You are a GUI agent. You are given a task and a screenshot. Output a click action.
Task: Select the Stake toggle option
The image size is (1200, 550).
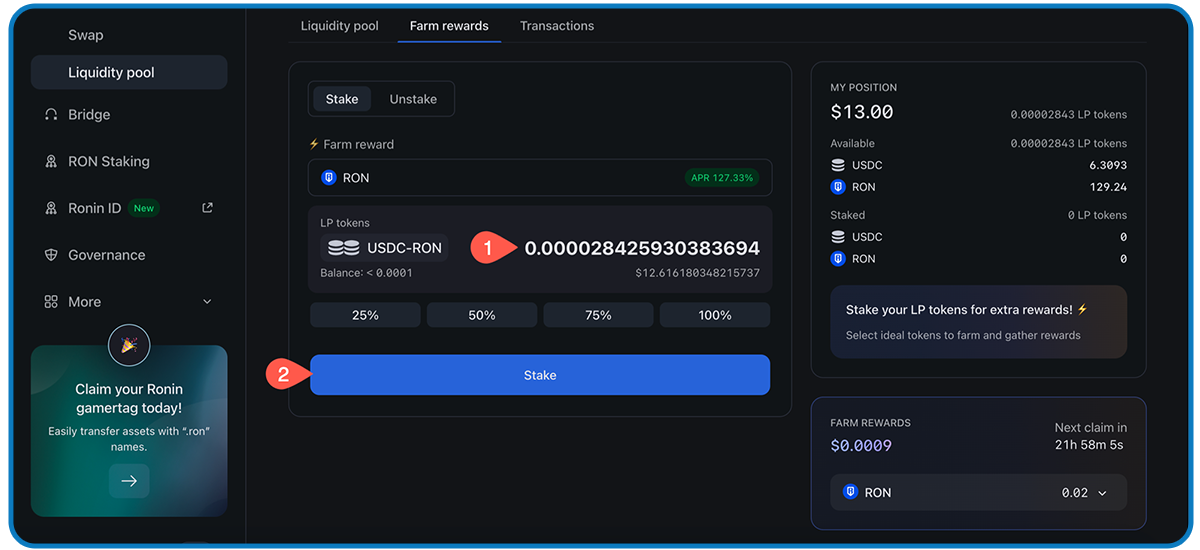pyautogui.click(x=342, y=99)
